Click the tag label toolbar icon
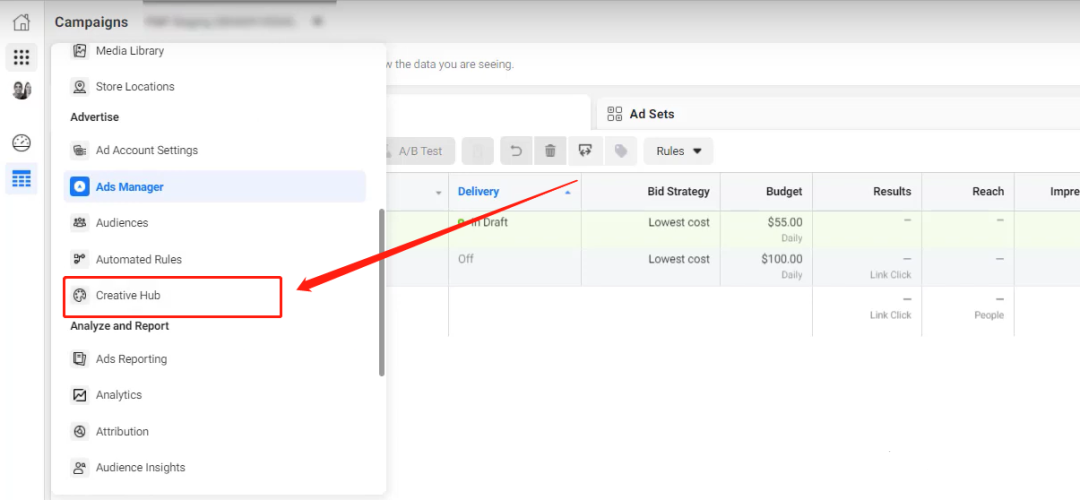 621,151
